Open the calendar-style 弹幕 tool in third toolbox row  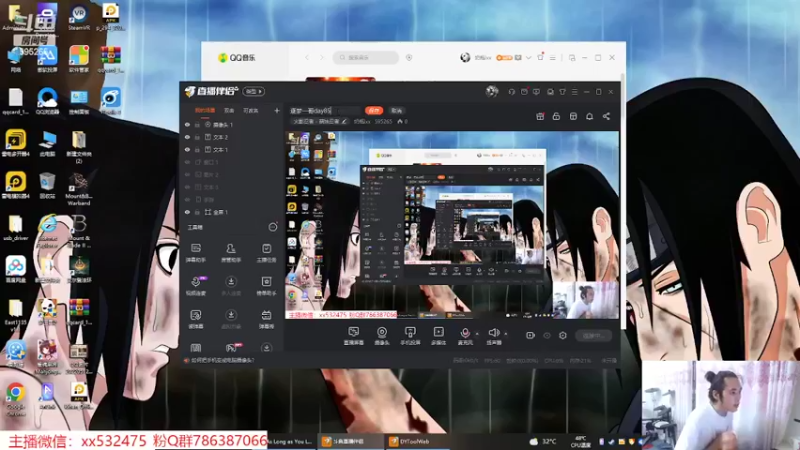[x=266, y=319]
